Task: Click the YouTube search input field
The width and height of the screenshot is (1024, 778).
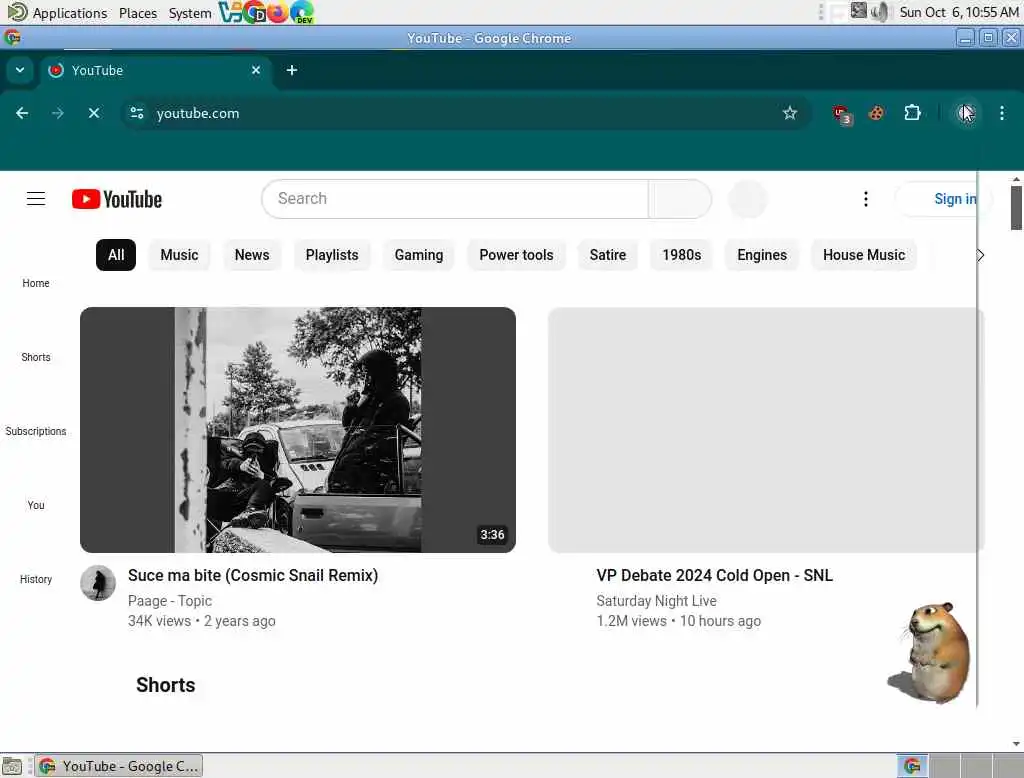Action: (x=455, y=199)
